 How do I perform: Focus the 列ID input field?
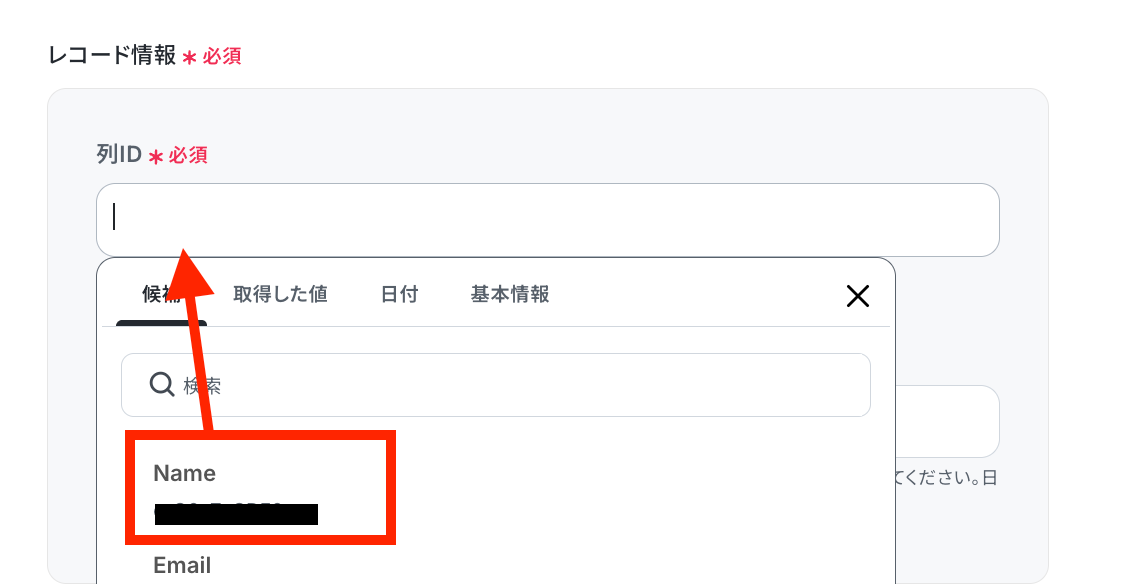pyautogui.click(x=547, y=220)
